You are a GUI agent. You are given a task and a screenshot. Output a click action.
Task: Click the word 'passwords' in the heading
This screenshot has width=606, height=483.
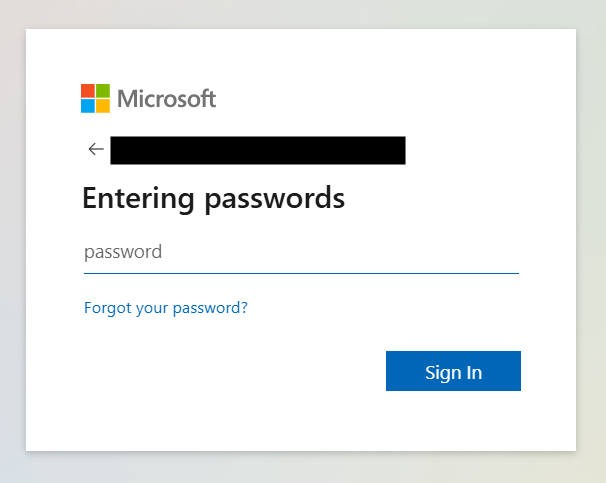[x=274, y=198]
